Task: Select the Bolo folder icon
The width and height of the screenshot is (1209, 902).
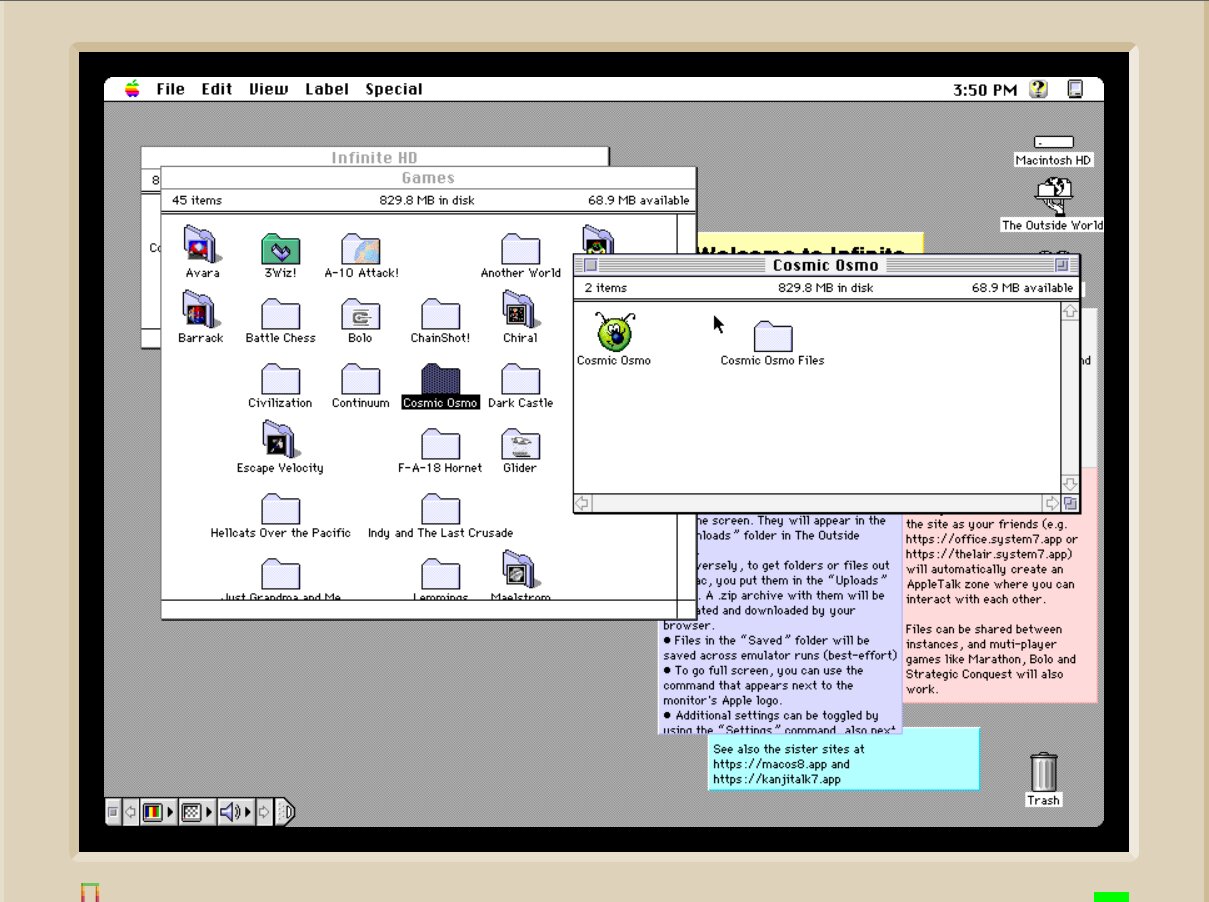Action: point(360,314)
